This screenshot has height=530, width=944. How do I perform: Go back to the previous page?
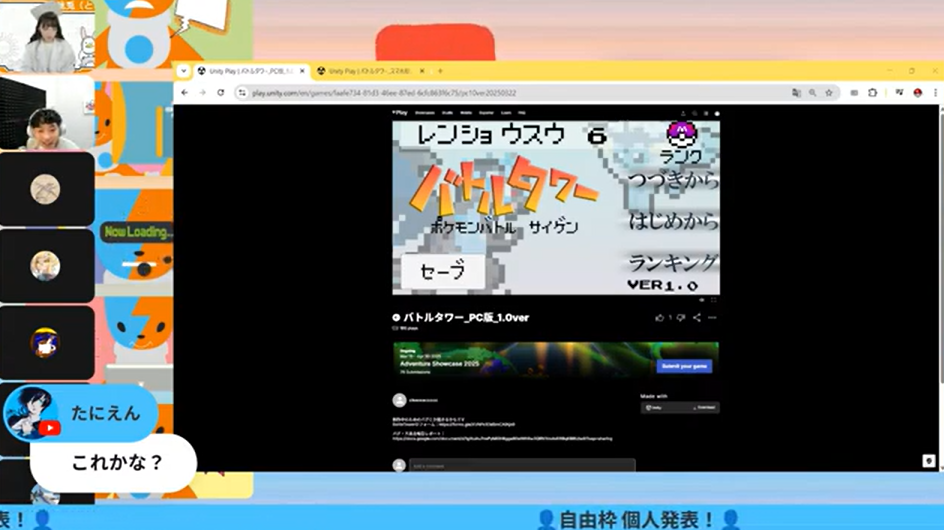click(x=185, y=93)
